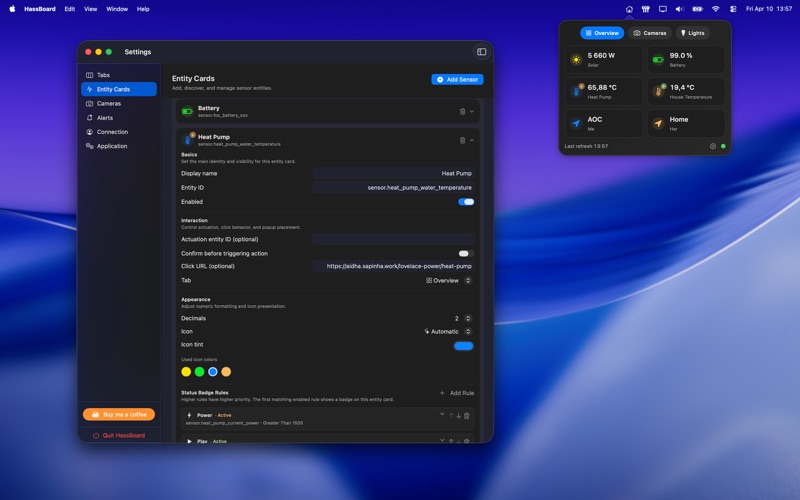Click the Actuation entity ID input field
Screen dimensions: 800x500
(393, 239)
